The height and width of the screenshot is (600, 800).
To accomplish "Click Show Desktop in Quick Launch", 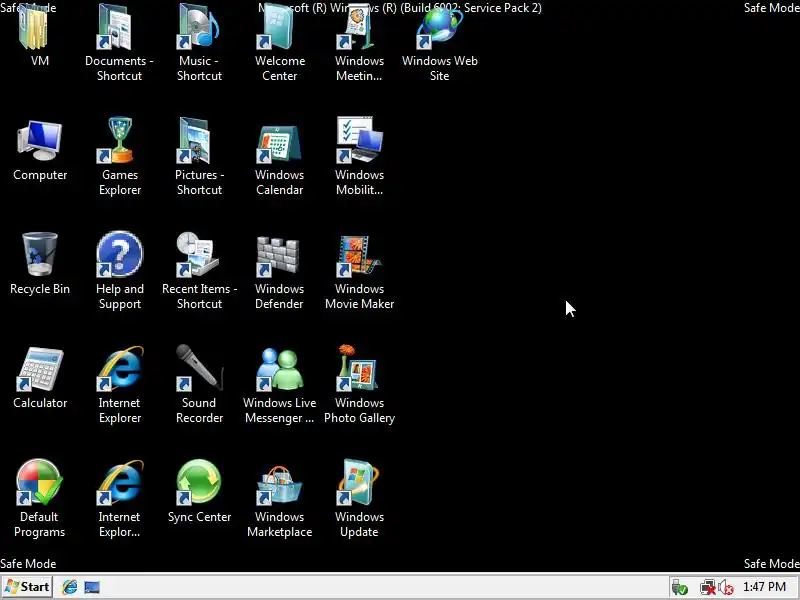I will click(x=92, y=587).
